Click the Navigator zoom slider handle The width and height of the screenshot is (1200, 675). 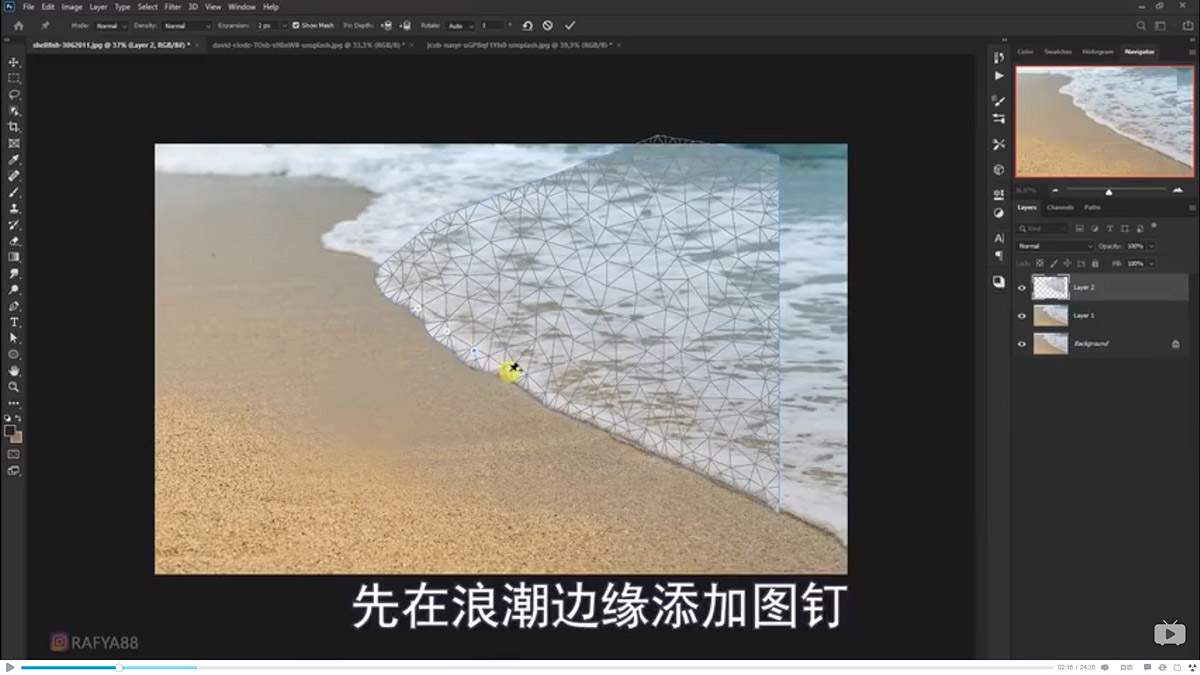1109,192
